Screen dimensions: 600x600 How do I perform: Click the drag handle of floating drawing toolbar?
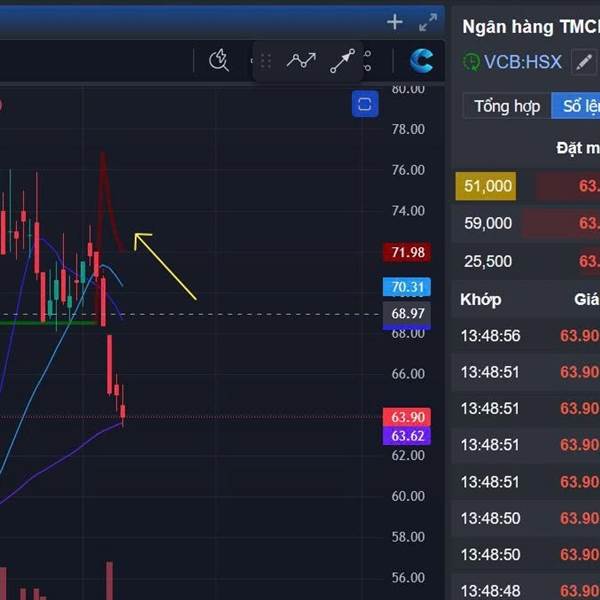point(266,61)
